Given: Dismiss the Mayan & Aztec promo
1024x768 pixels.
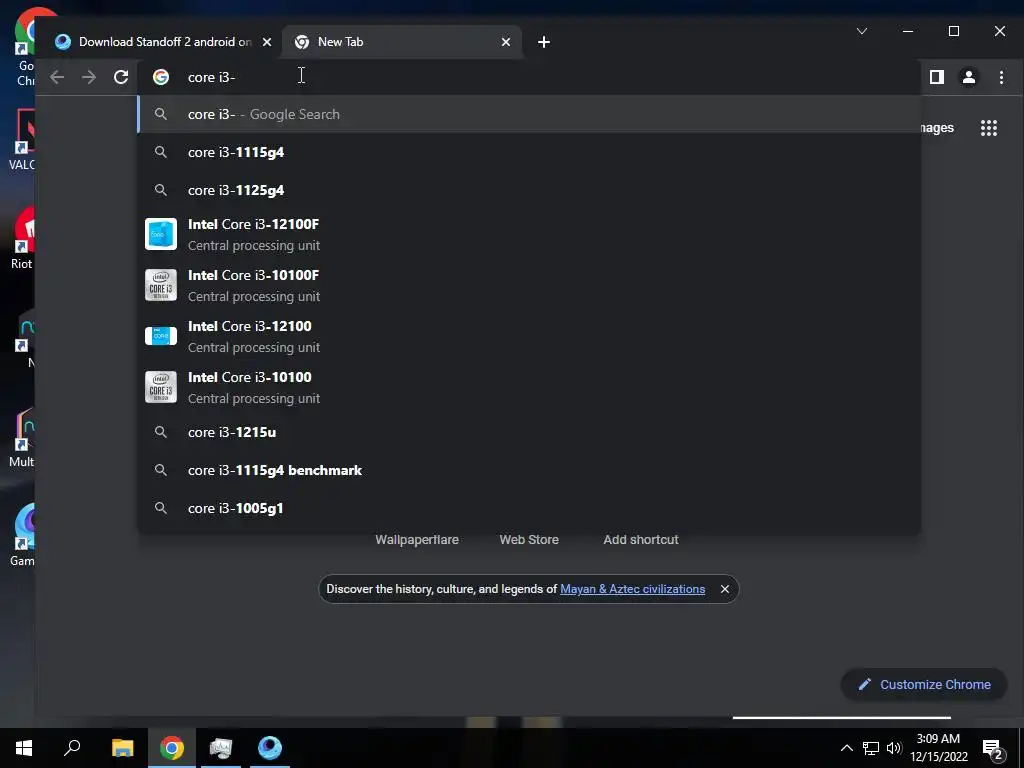Looking at the screenshot, I should [x=725, y=589].
